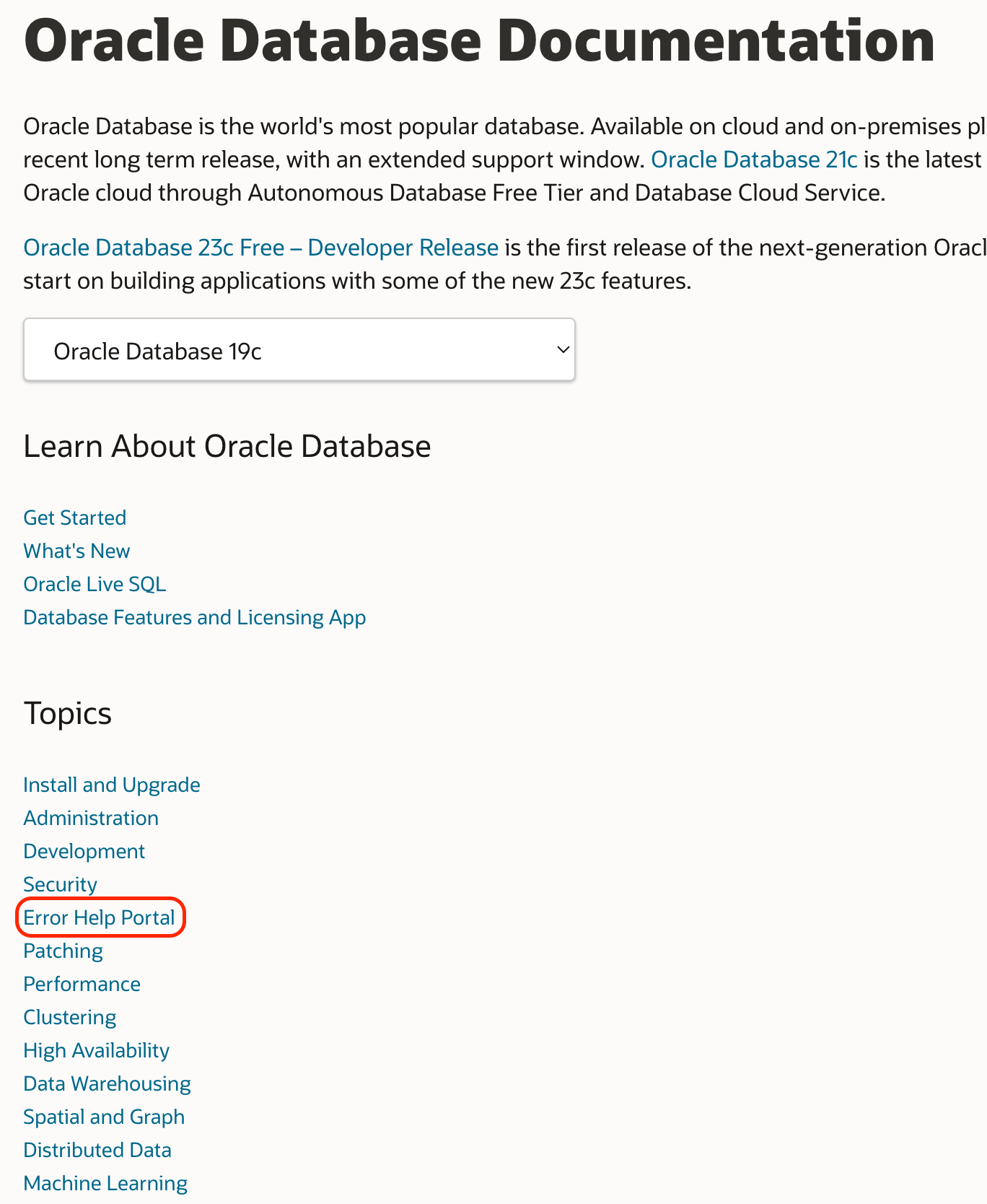Open the Administration topic link
The height and width of the screenshot is (1204, 987).
pyautogui.click(x=91, y=818)
